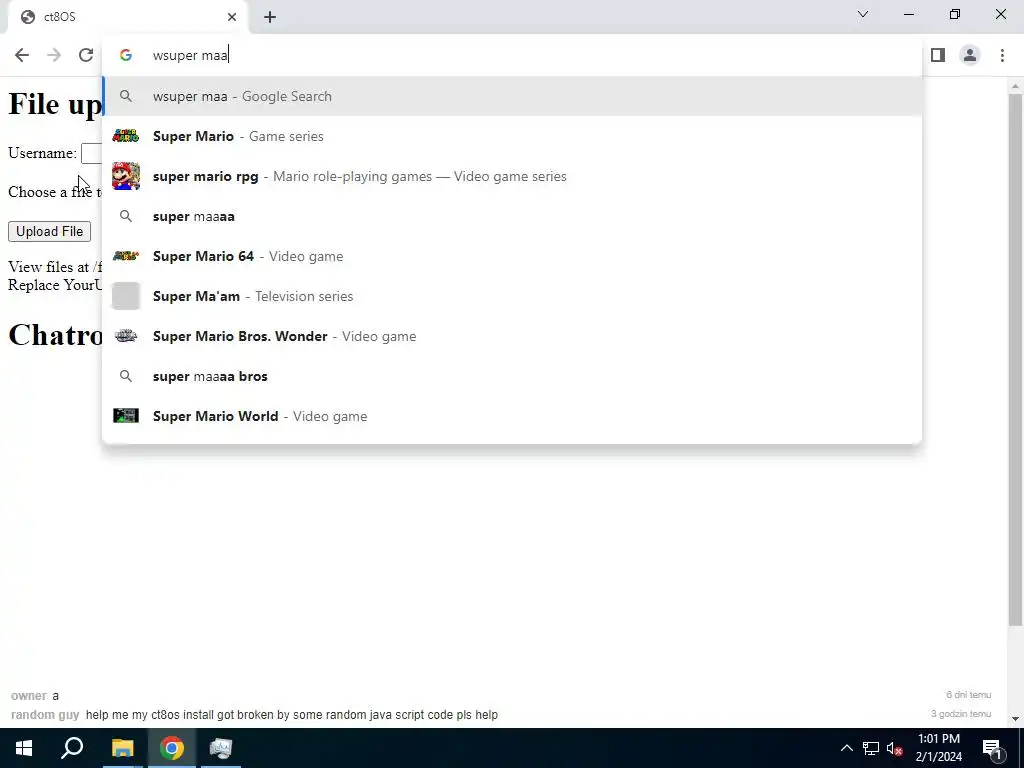
Task: Pick the 'super maaaa' search suggestion
Action: click(512, 216)
